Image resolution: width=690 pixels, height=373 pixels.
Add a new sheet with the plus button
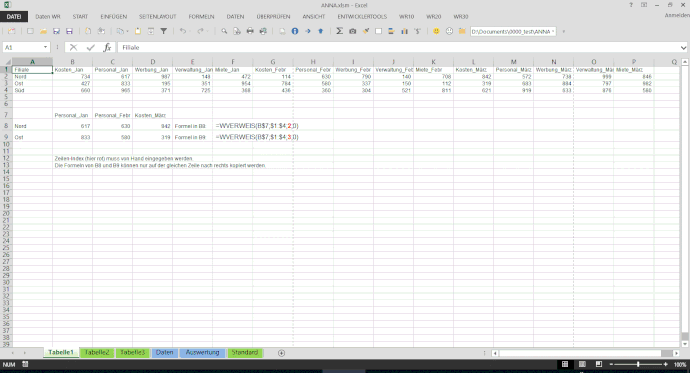(x=281, y=353)
